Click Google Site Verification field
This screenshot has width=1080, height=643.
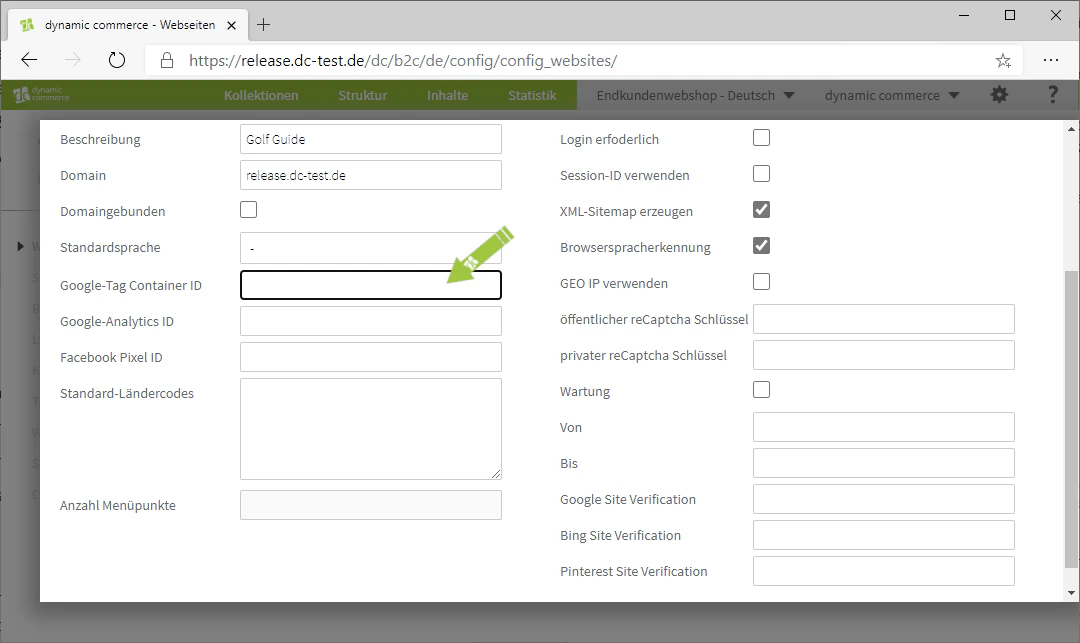tap(884, 499)
